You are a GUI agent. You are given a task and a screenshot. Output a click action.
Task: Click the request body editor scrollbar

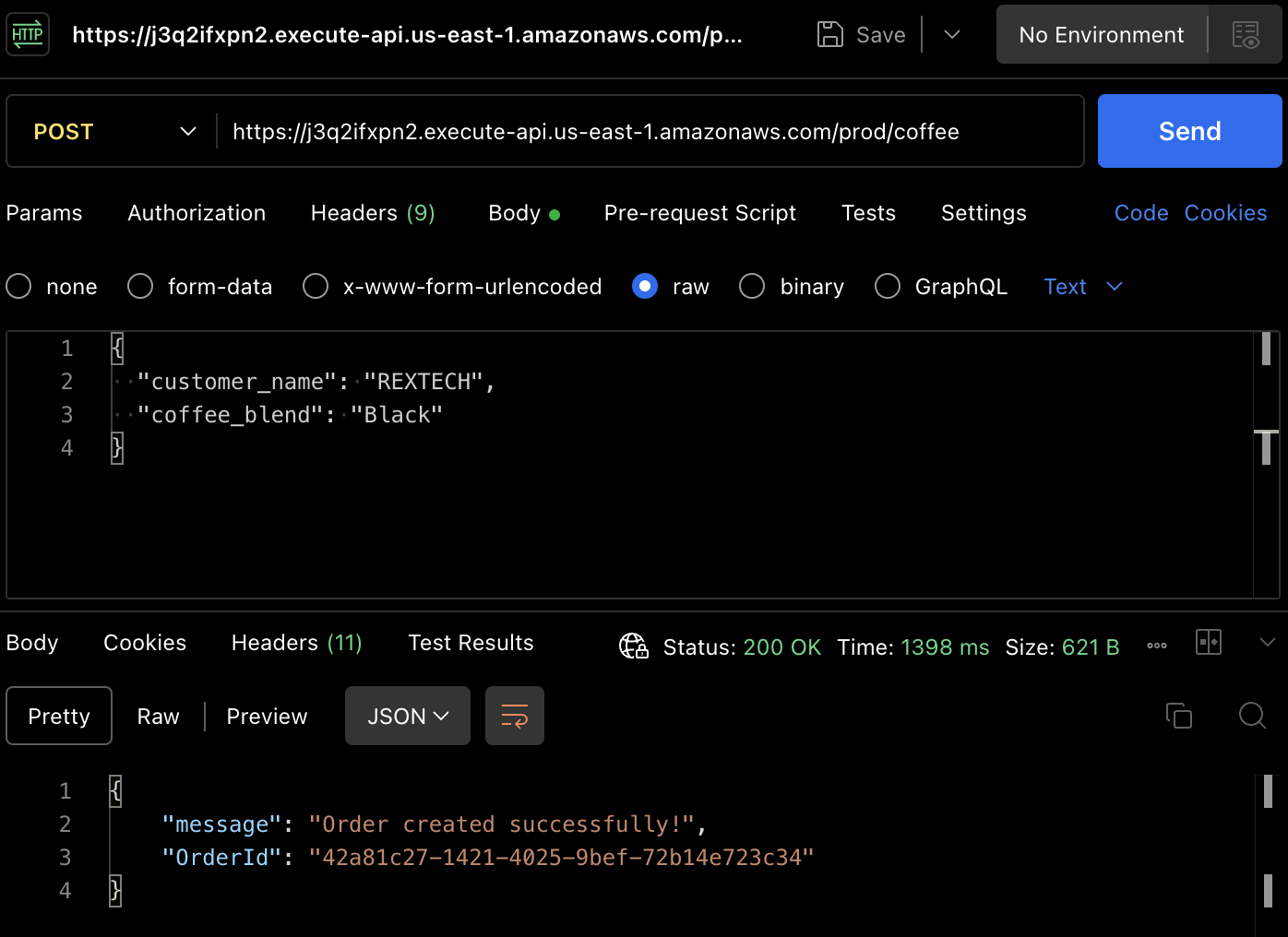(x=1266, y=464)
